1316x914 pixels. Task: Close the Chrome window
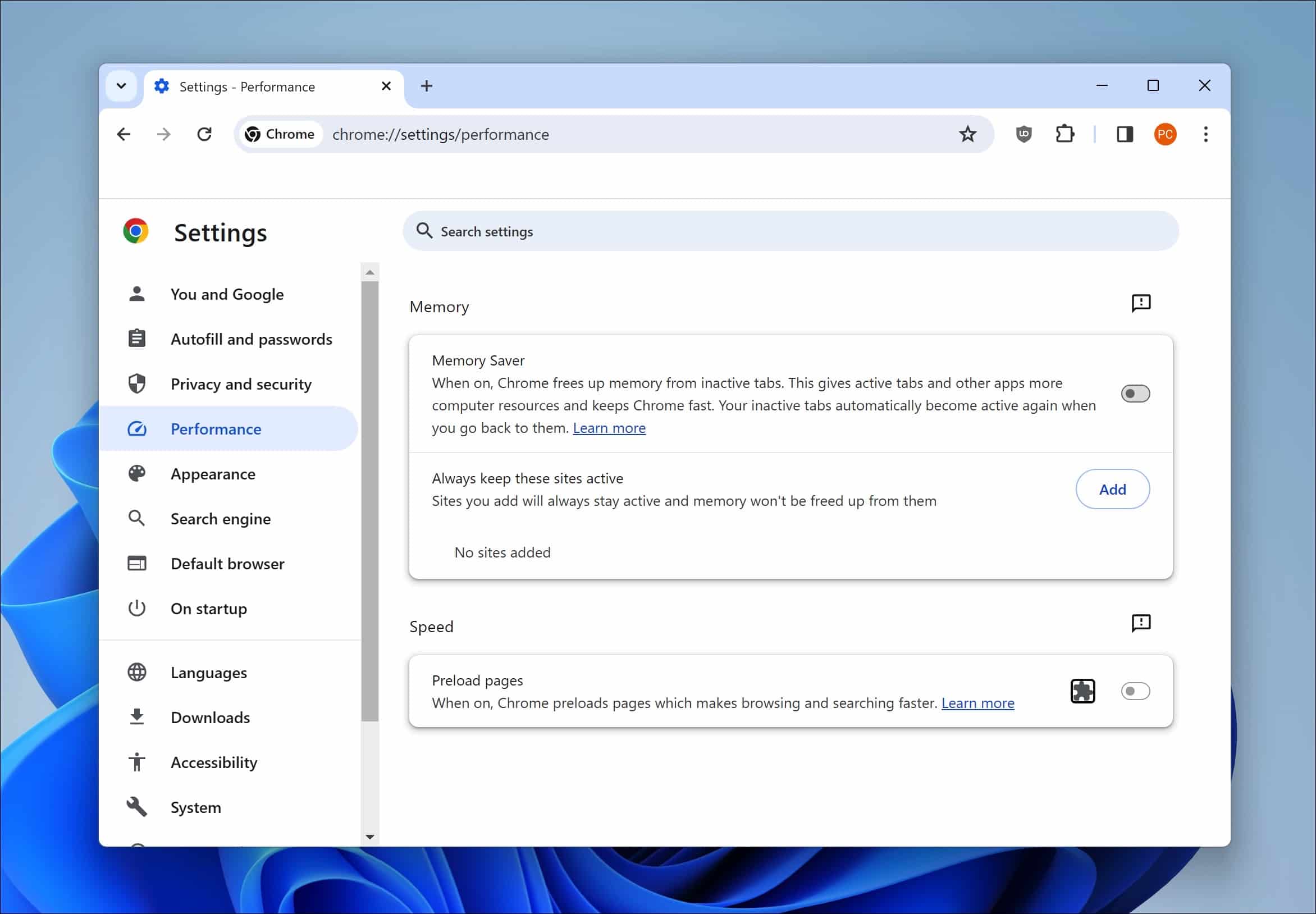coord(1204,86)
